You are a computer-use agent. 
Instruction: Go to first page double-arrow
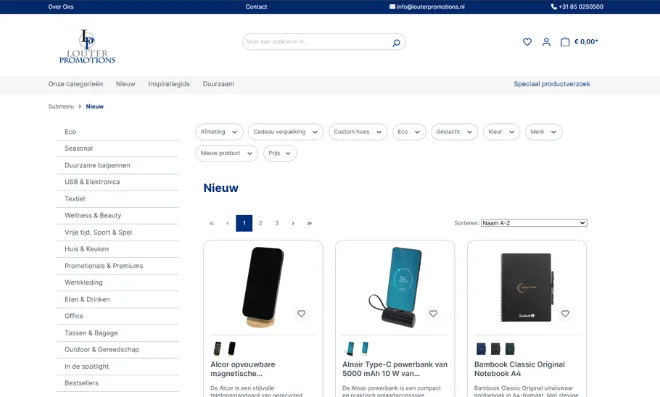point(211,223)
